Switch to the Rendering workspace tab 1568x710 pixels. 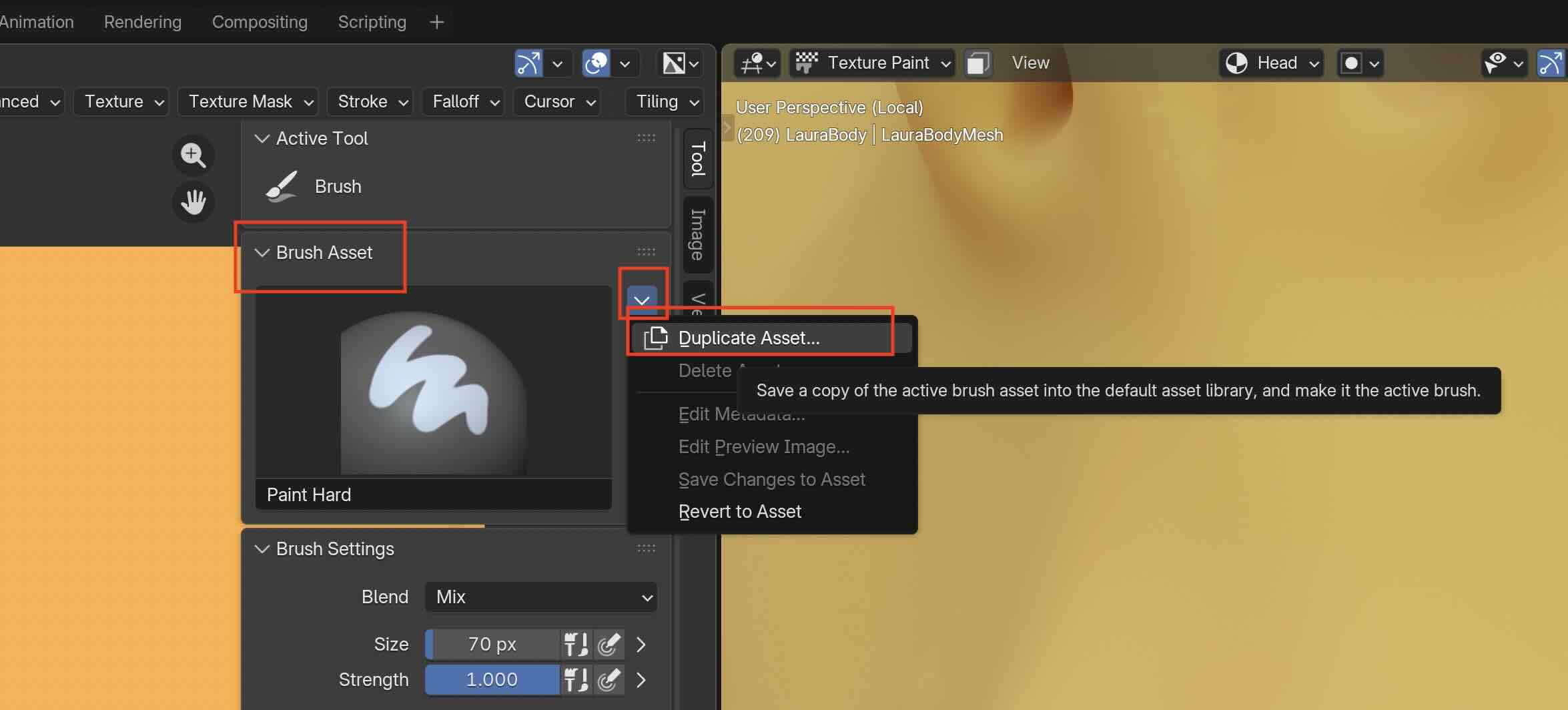tap(143, 22)
